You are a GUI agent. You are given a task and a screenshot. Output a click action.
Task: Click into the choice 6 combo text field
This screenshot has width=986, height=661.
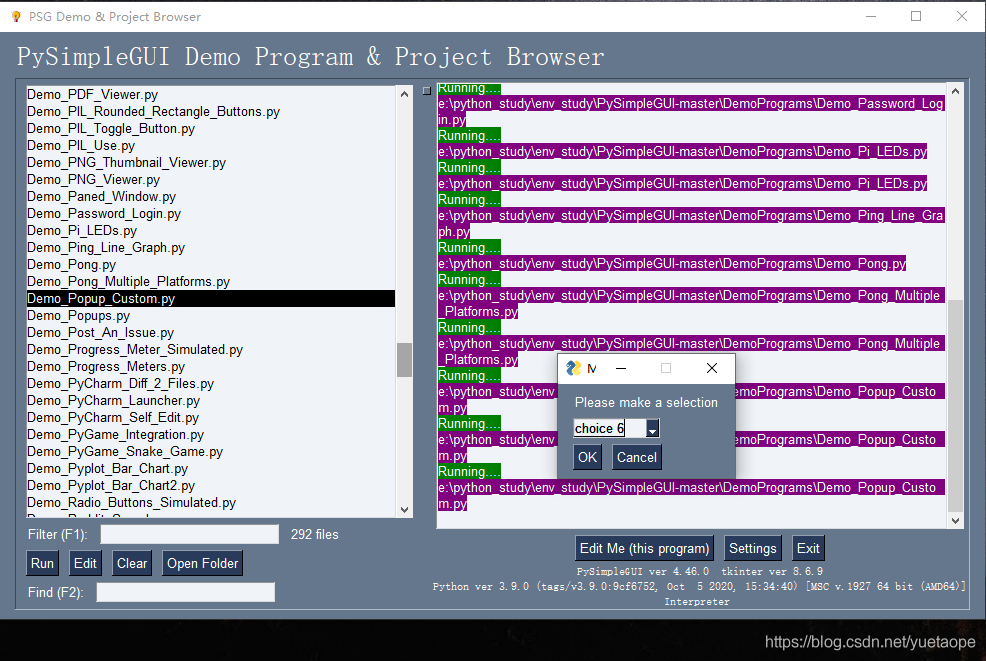[x=609, y=428]
